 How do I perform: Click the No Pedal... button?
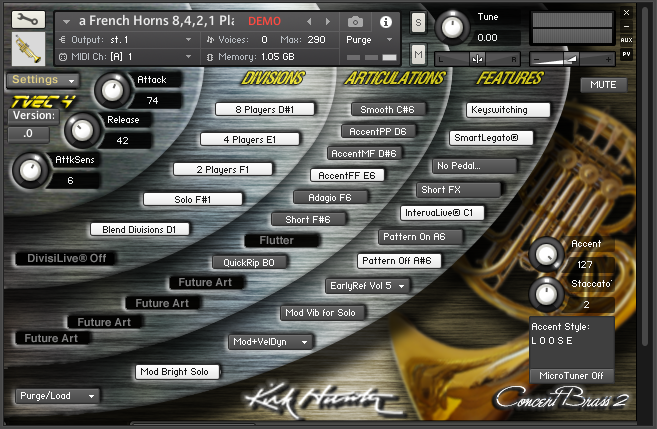click(474, 166)
